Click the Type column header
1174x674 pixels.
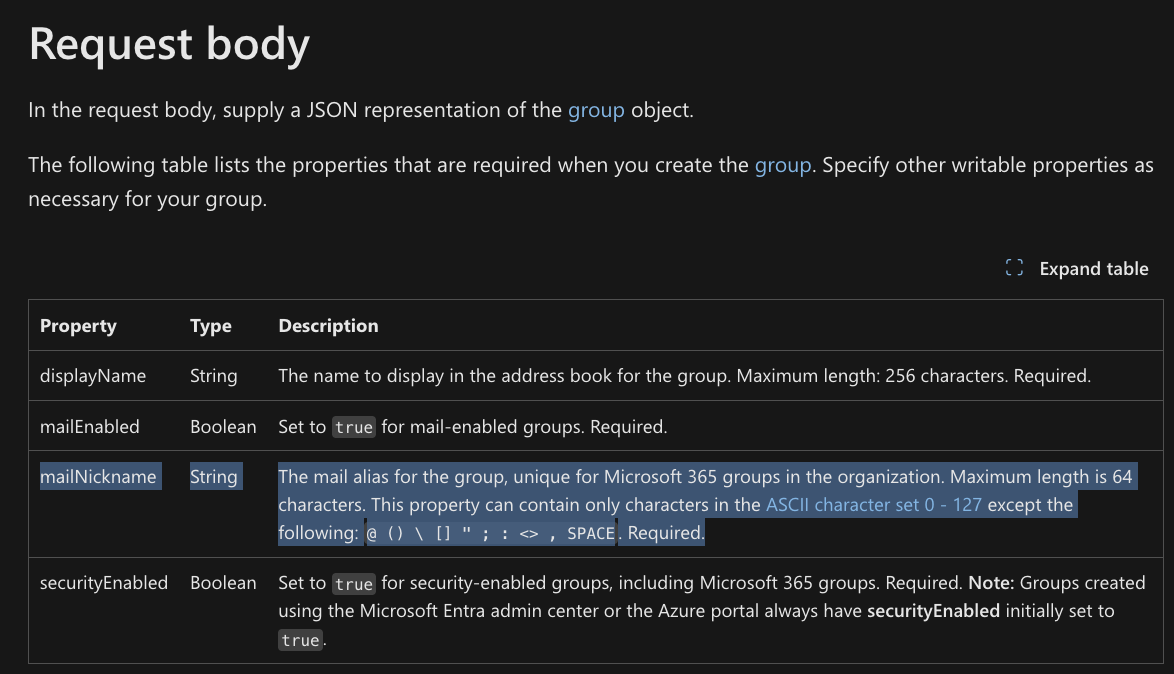tap(209, 325)
